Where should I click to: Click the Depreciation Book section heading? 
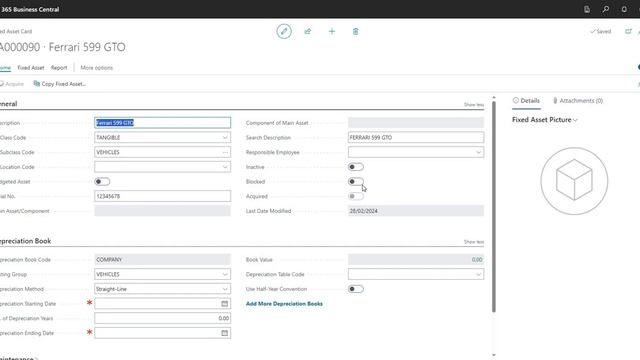pyautogui.click(x=25, y=241)
